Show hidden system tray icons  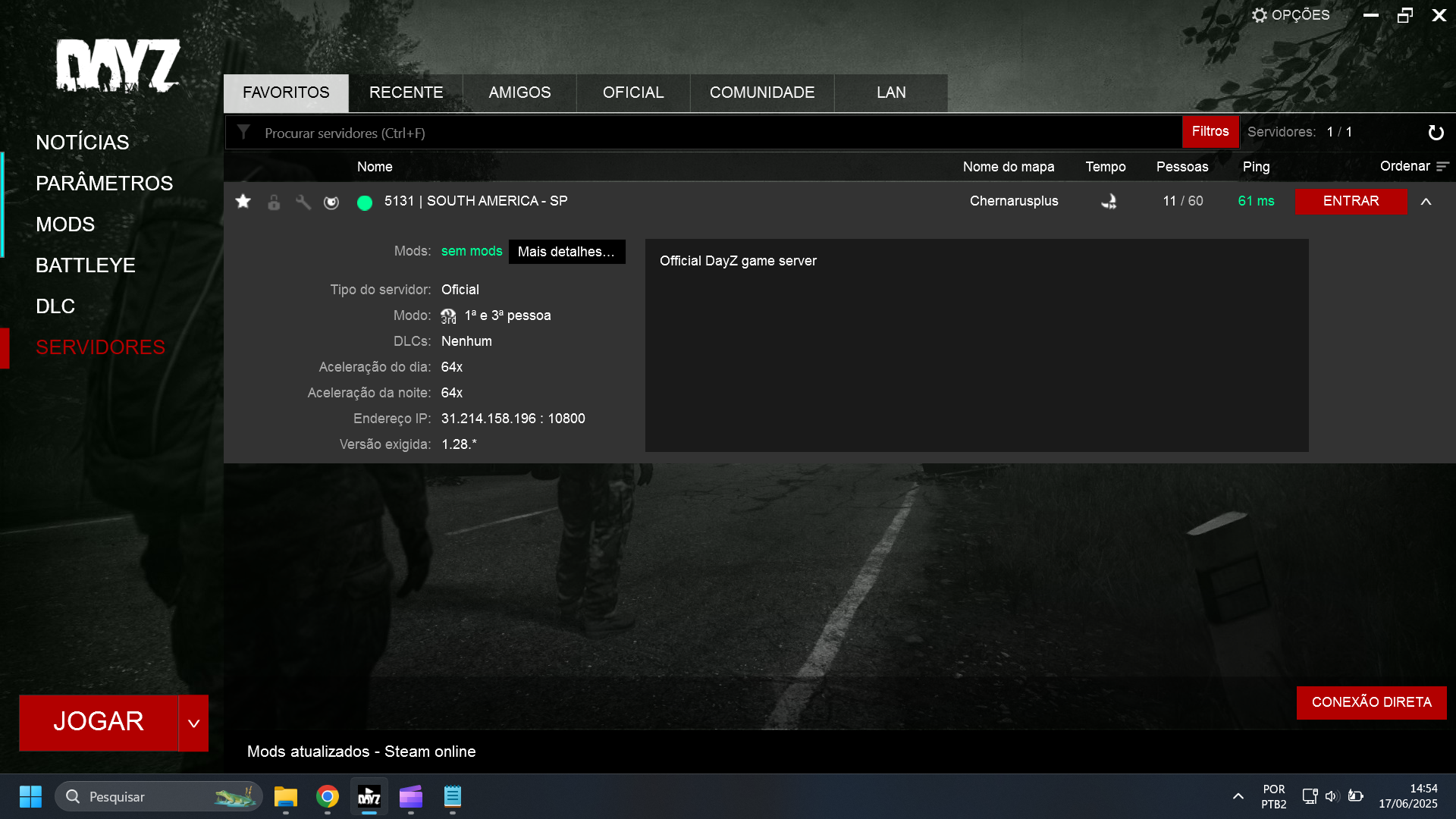point(1238,796)
